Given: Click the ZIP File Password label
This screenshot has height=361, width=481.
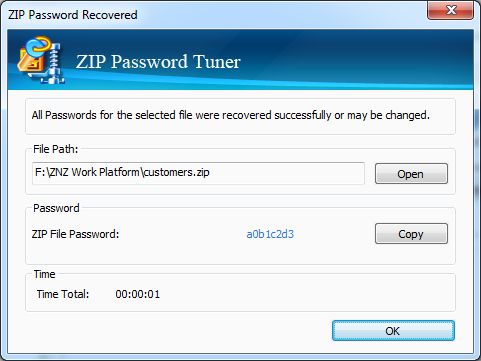Looking at the screenshot, I should coord(75,234).
